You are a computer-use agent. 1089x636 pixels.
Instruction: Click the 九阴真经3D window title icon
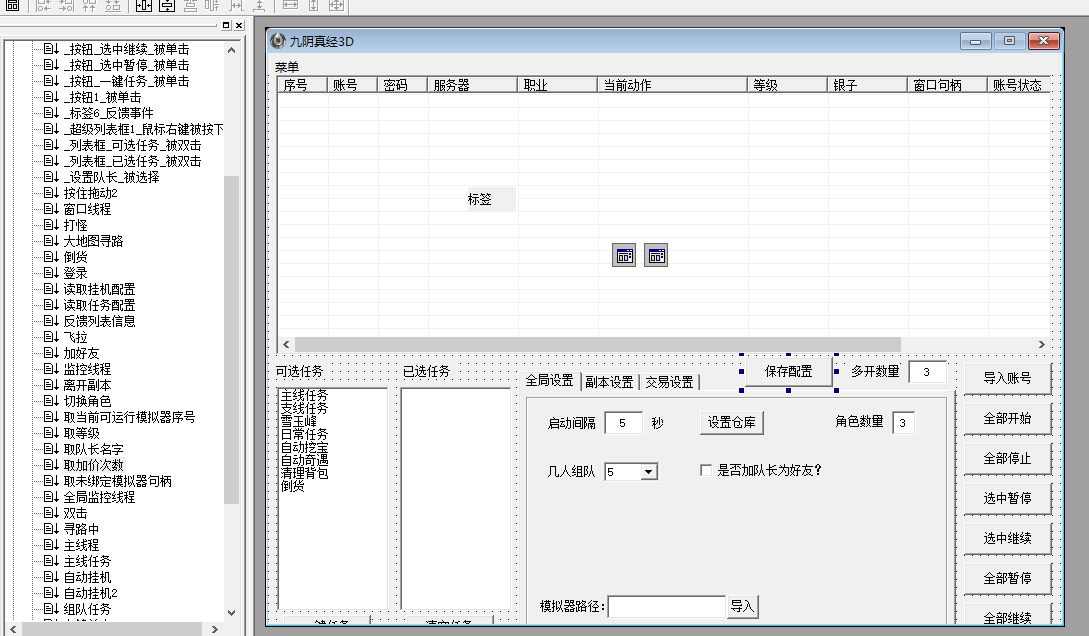278,41
